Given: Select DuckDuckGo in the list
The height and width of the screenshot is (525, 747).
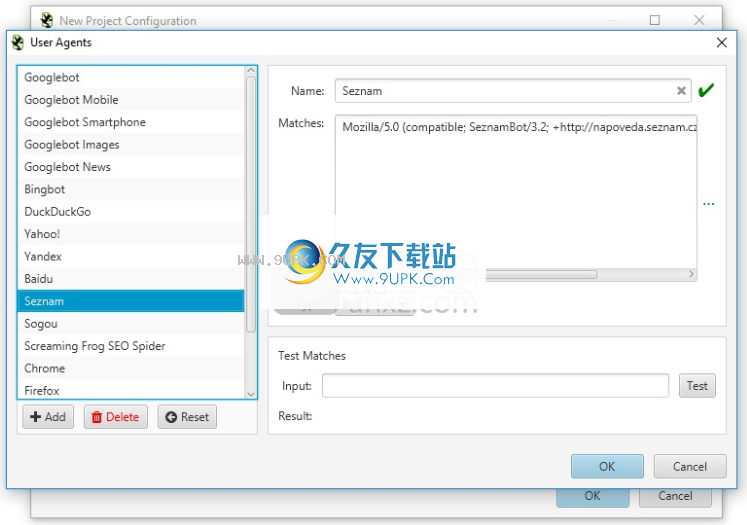Looking at the screenshot, I should (131, 212).
